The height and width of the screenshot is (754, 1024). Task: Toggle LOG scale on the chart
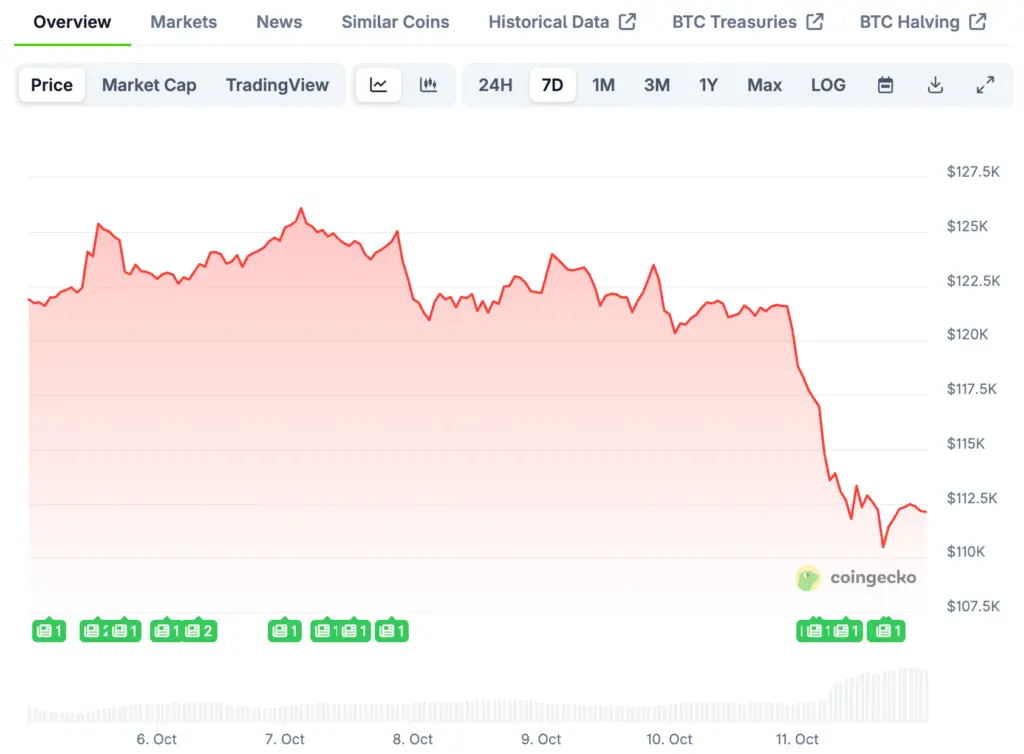point(828,85)
